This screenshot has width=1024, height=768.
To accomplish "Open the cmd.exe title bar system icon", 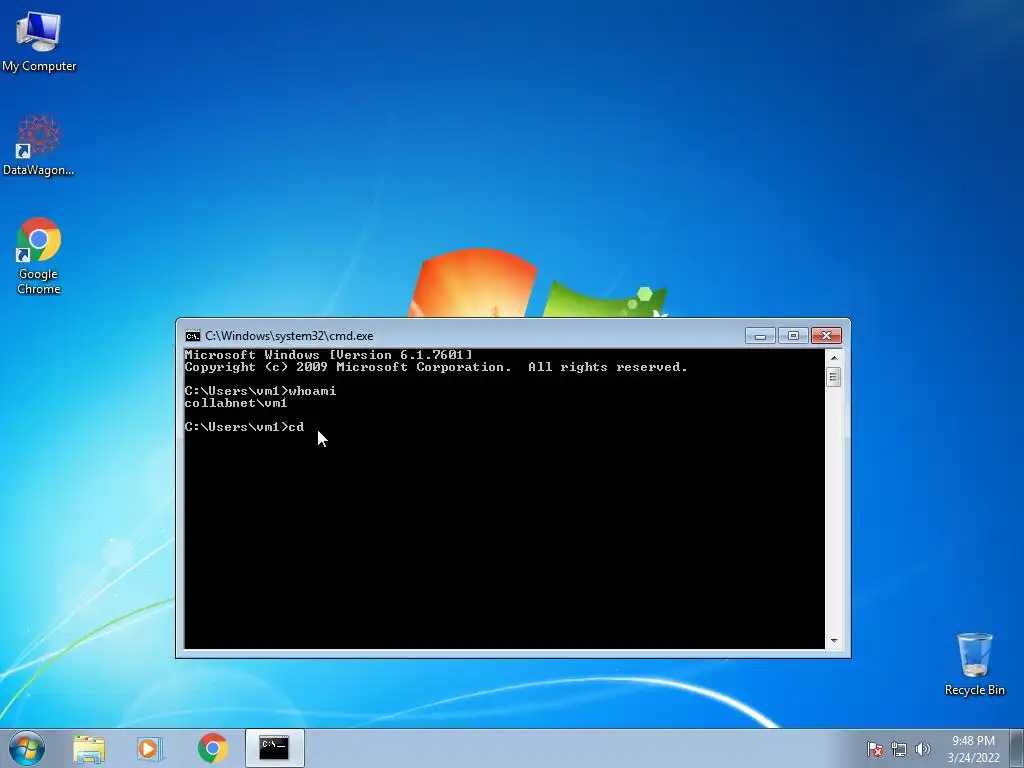I will (x=193, y=336).
